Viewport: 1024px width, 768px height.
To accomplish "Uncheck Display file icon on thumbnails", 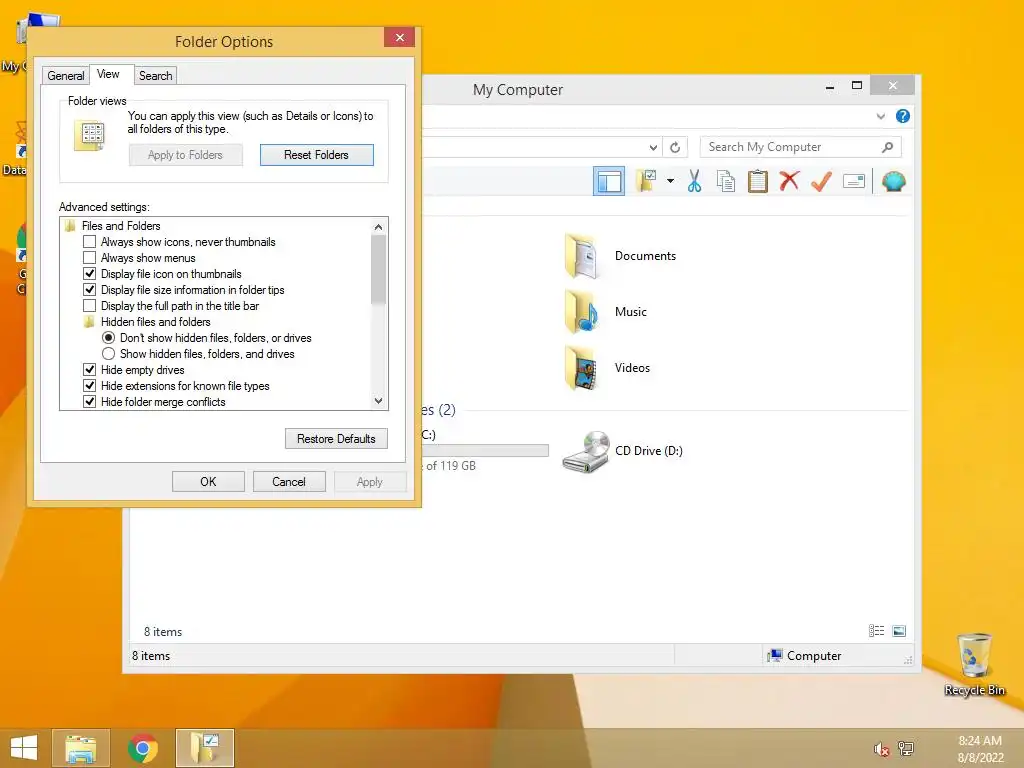I will 89,274.
